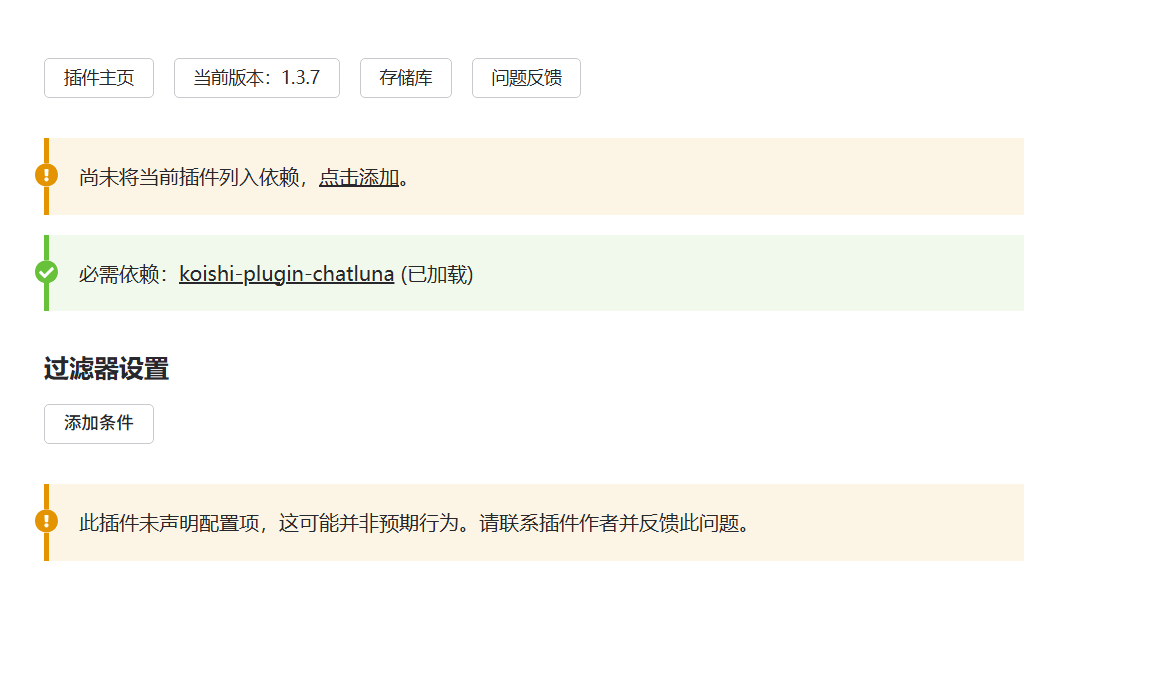Click the 添加条件 button

tap(99, 423)
